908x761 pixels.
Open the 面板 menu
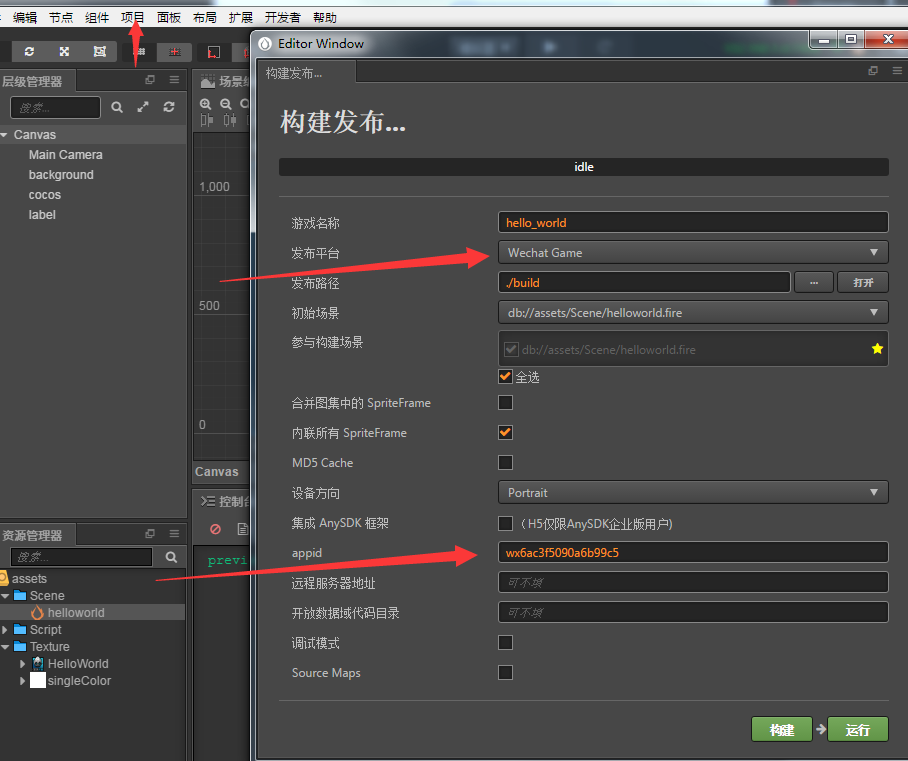tap(169, 18)
